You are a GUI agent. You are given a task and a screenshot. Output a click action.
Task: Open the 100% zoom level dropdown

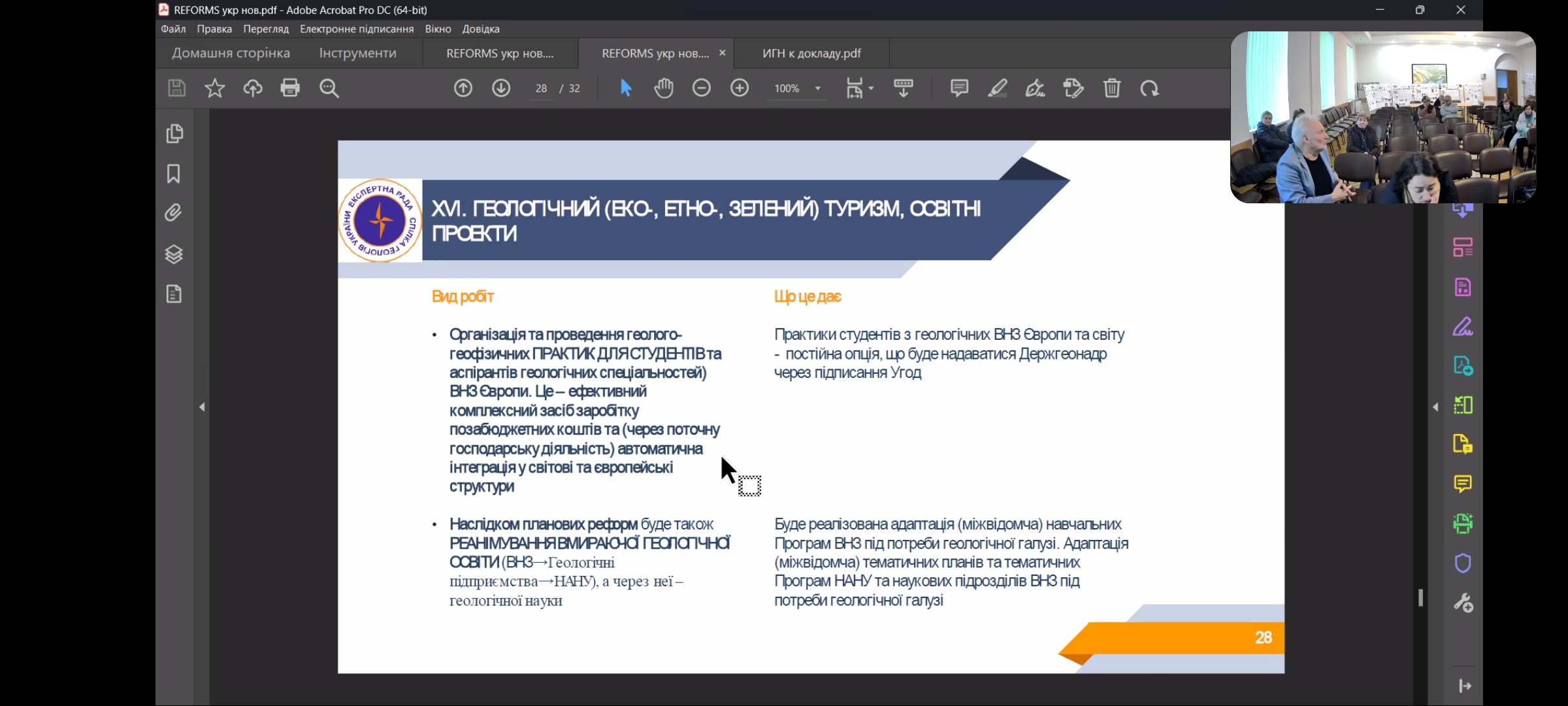[817, 88]
